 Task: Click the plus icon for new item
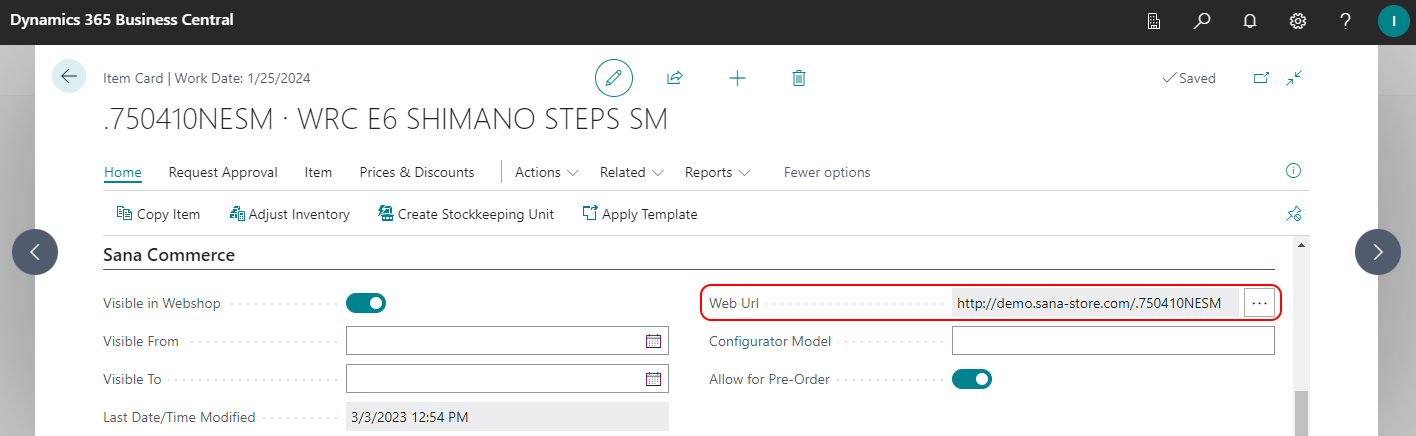click(737, 78)
